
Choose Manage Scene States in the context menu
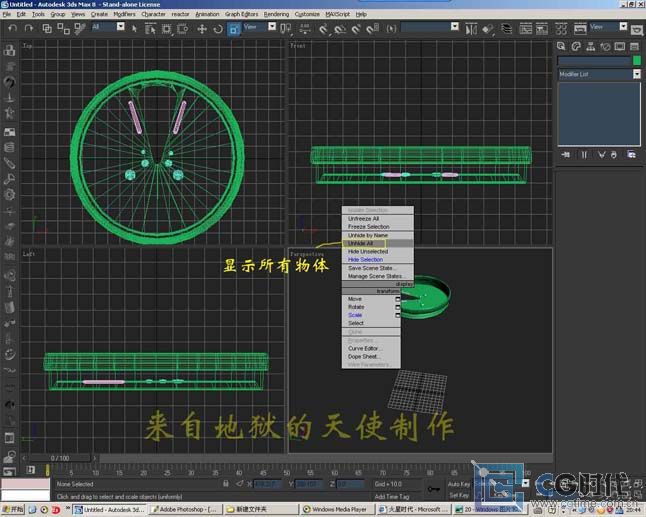(377, 276)
